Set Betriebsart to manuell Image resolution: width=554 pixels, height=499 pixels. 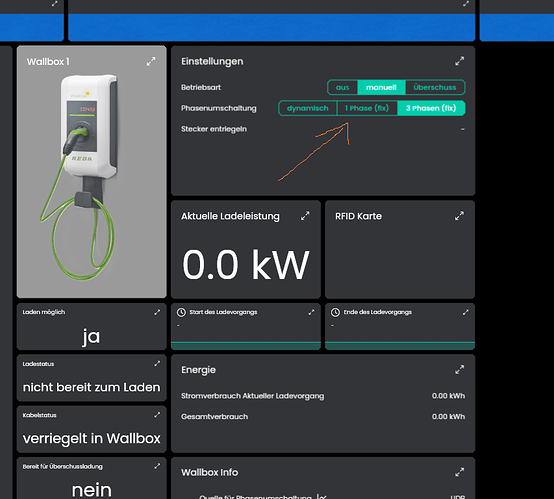point(381,87)
